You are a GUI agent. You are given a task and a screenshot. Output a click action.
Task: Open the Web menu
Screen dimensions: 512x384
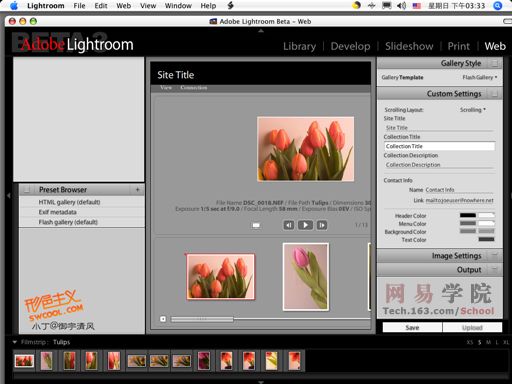pos(124,6)
